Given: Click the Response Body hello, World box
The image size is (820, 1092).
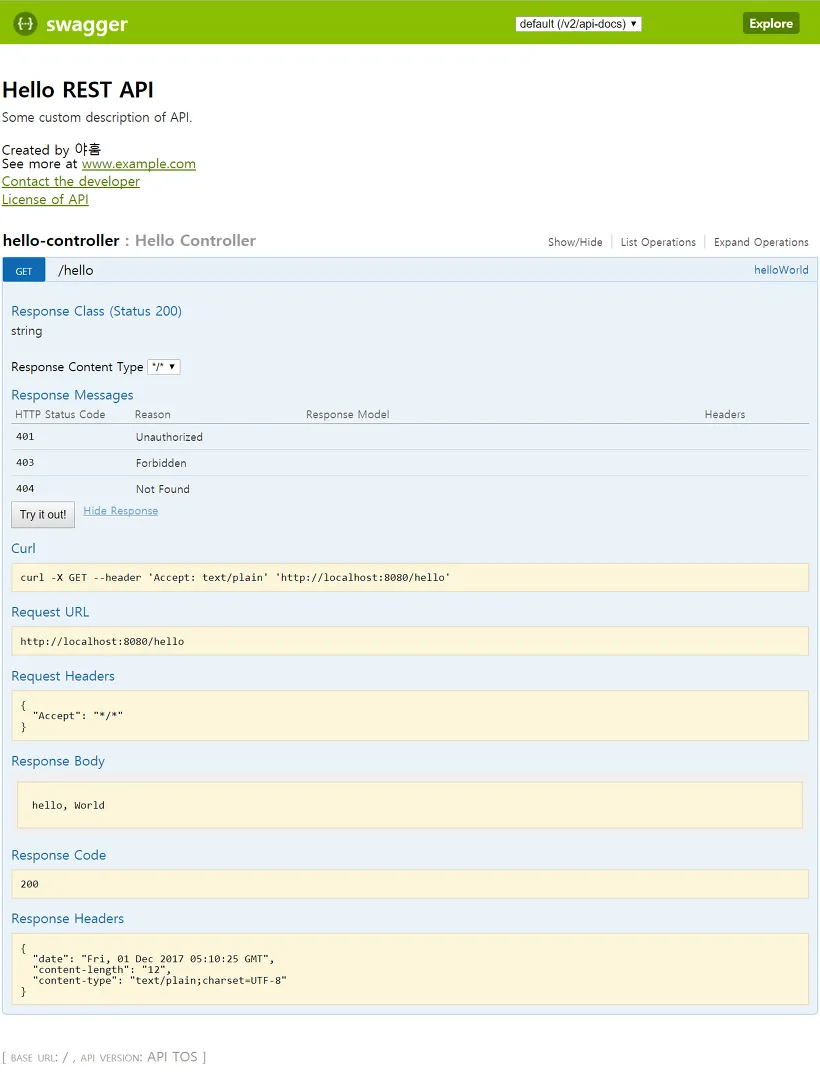Looking at the screenshot, I should coord(410,804).
